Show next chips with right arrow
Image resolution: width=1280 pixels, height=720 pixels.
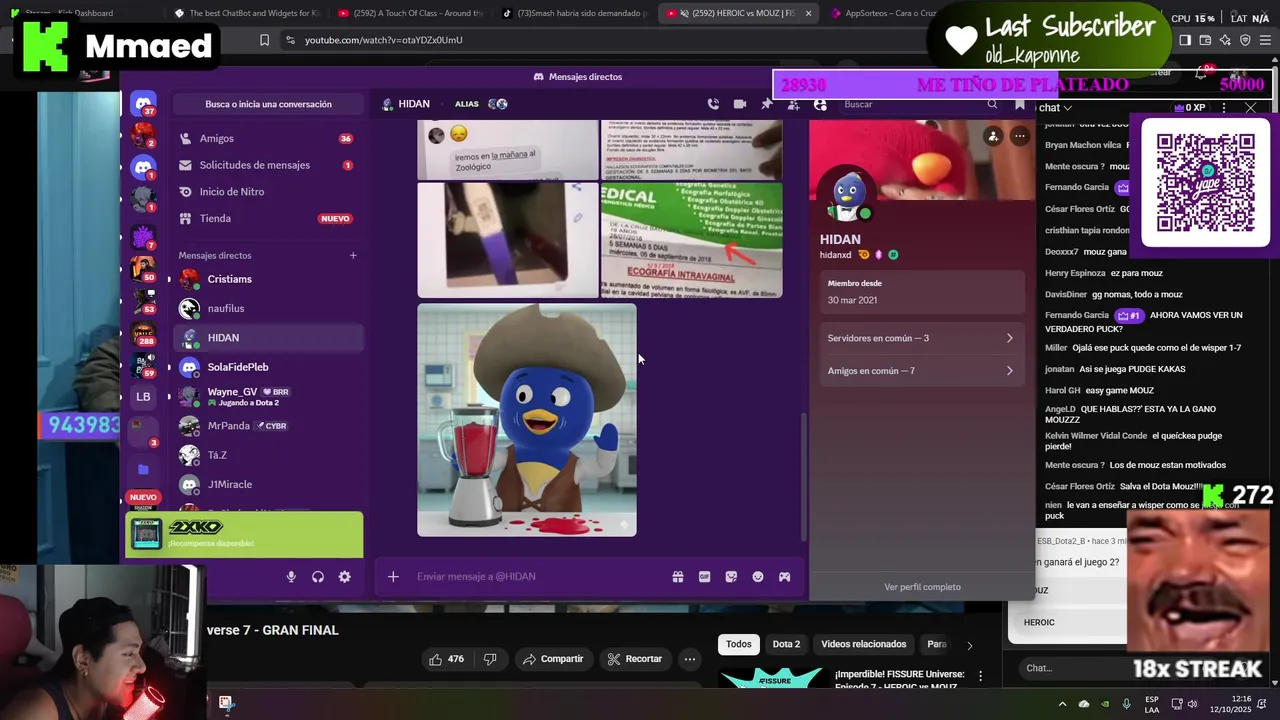(969, 645)
